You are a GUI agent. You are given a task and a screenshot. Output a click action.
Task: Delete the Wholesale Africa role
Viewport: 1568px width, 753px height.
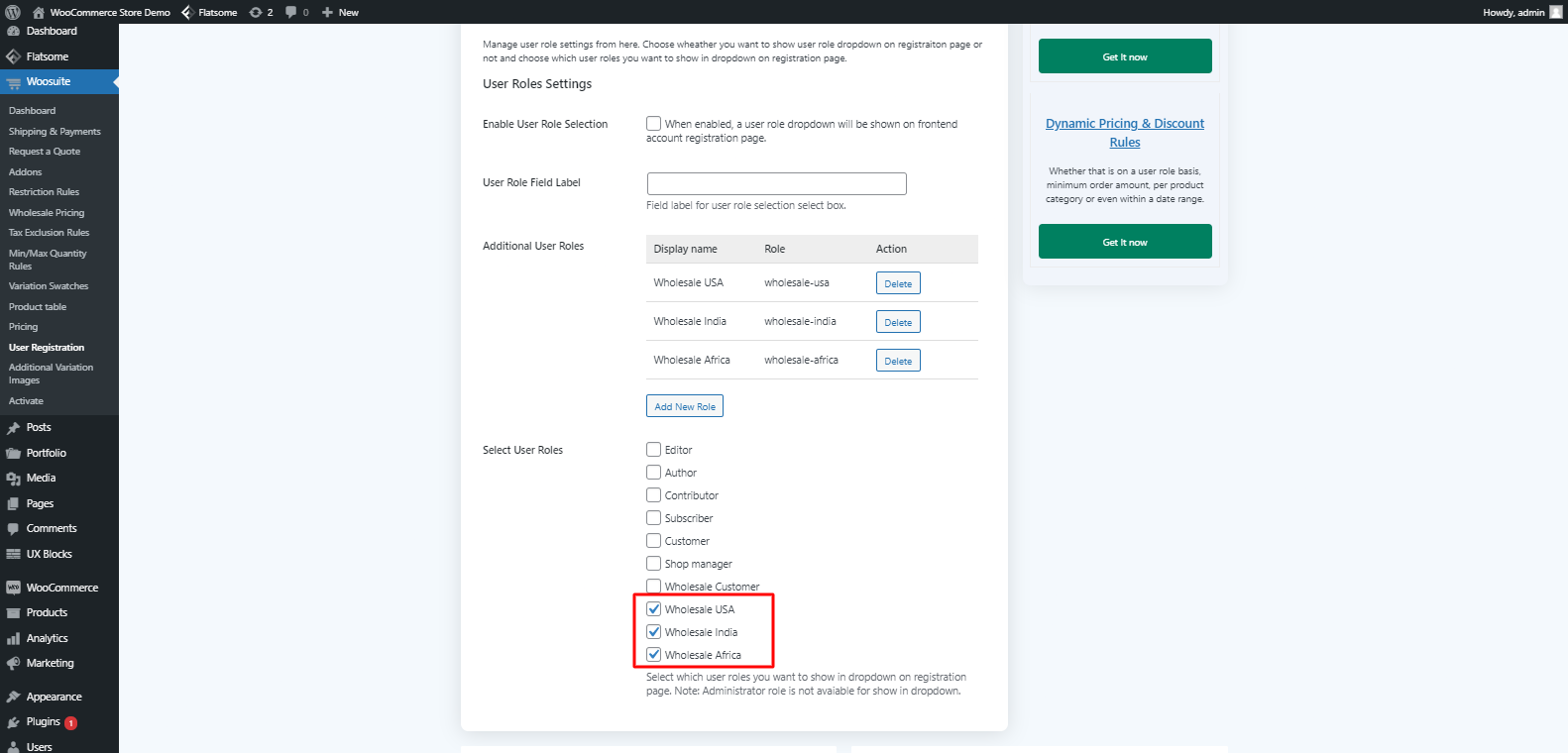(898, 361)
